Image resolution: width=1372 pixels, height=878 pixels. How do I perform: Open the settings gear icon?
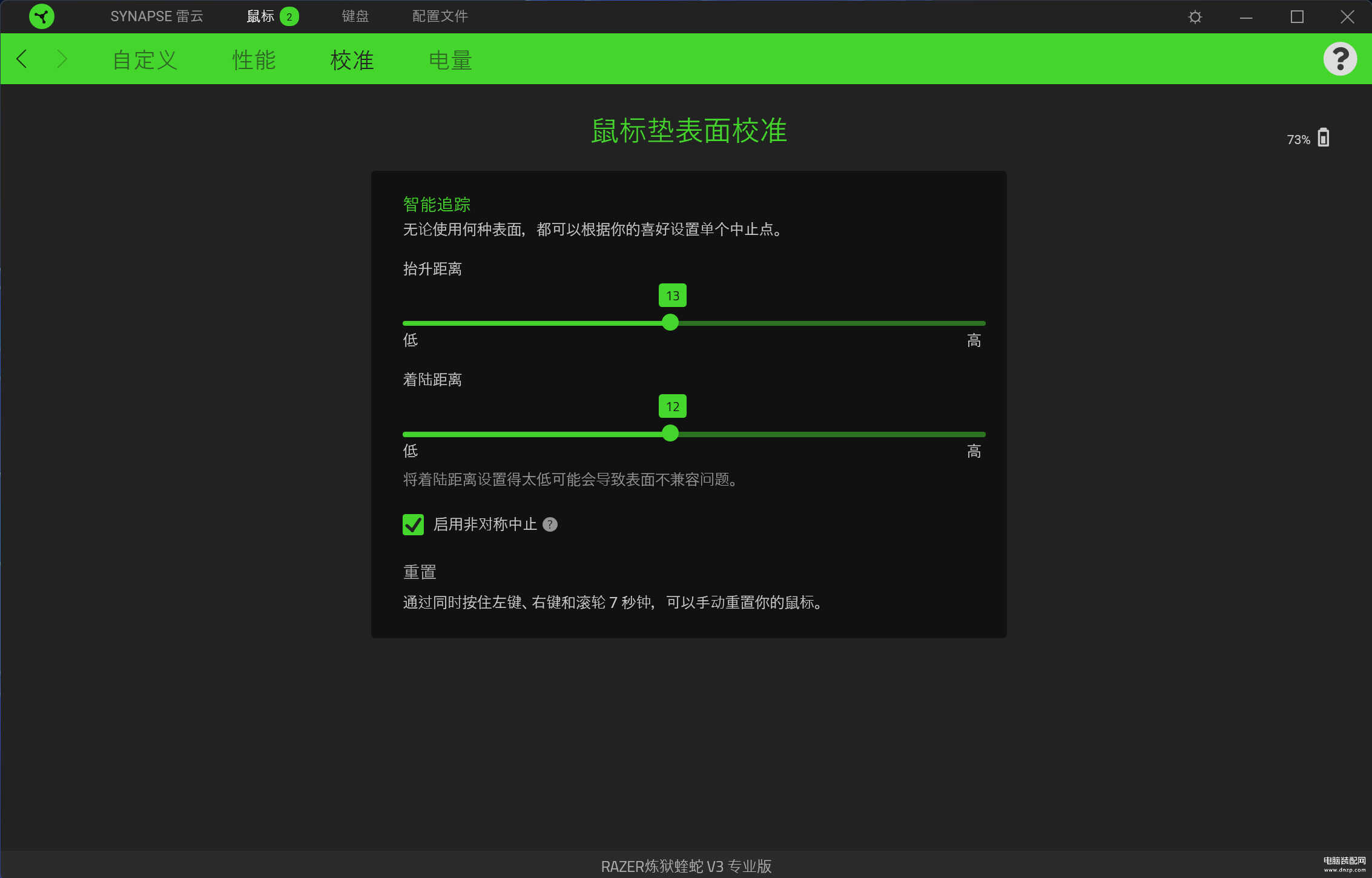tap(1195, 17)
